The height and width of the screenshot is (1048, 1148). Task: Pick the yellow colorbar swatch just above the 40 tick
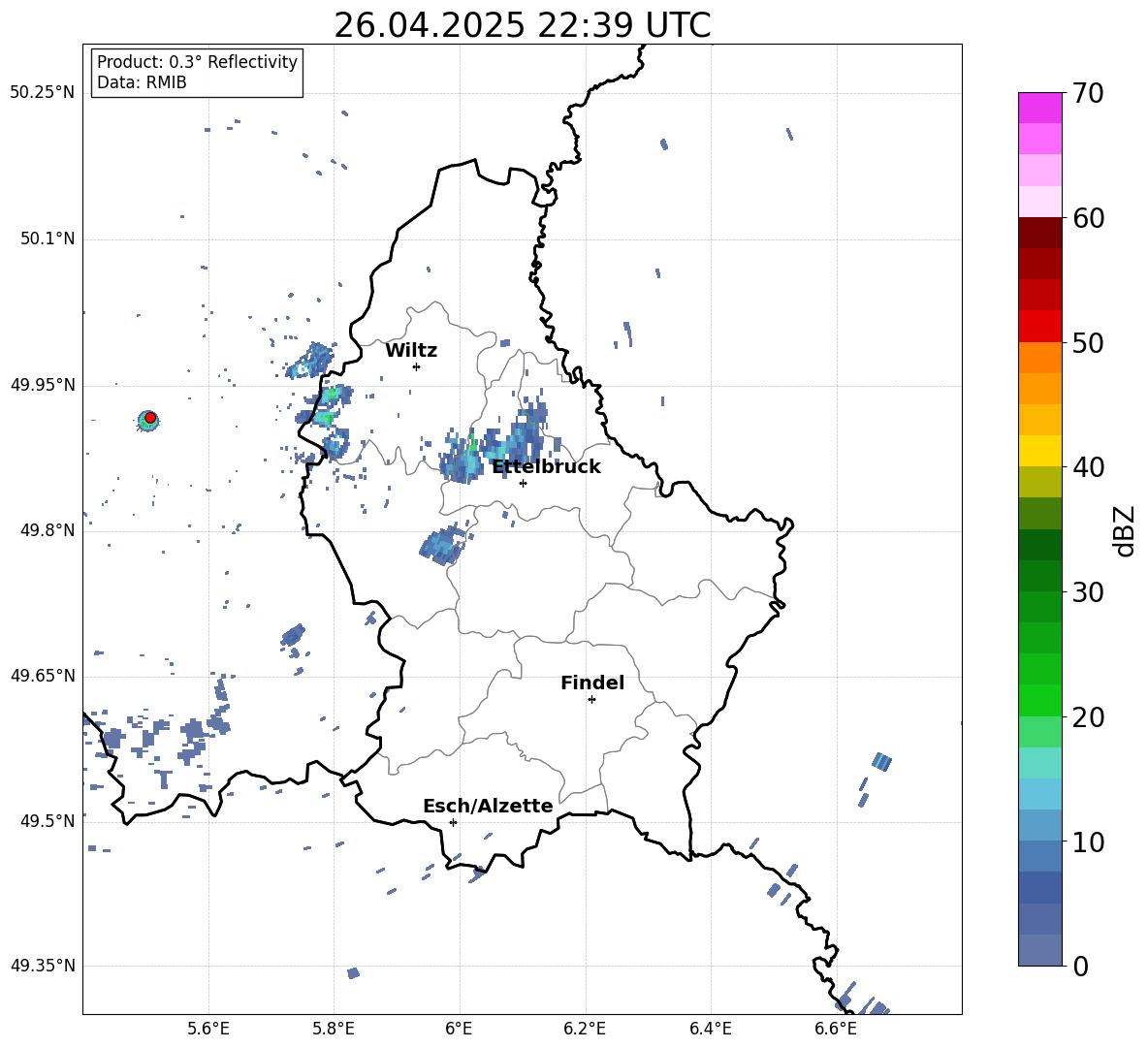pyautogui.click(x=1039, y=451)
